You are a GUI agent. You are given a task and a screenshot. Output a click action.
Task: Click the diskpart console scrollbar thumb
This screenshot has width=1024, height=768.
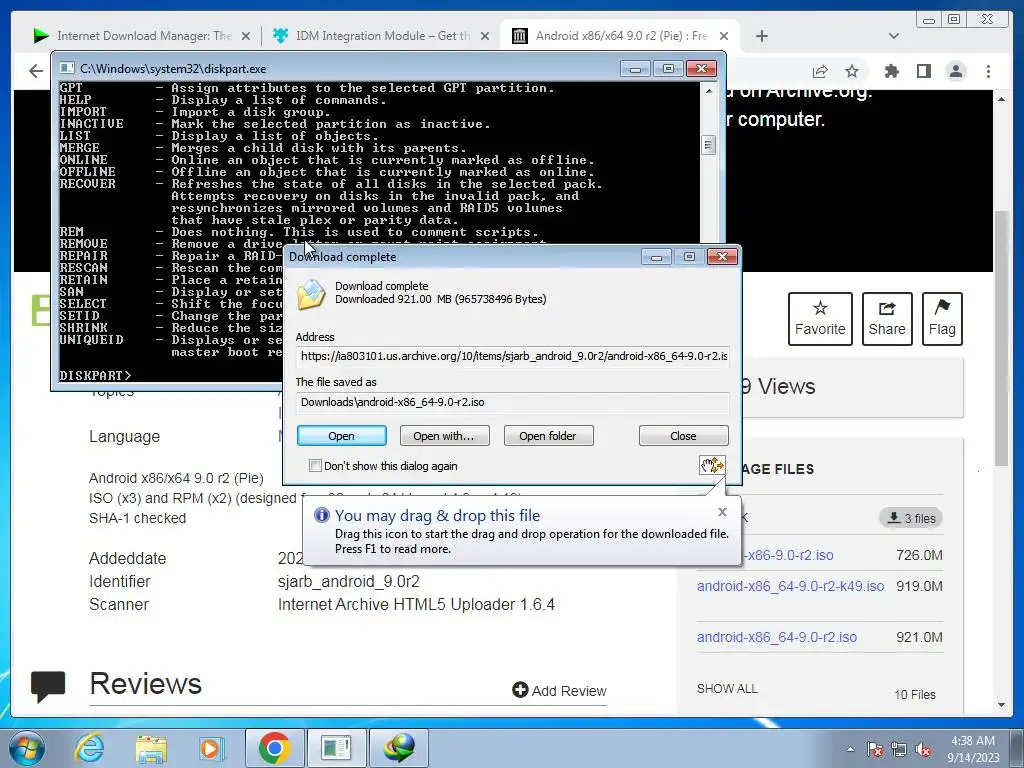coord(709,144)
